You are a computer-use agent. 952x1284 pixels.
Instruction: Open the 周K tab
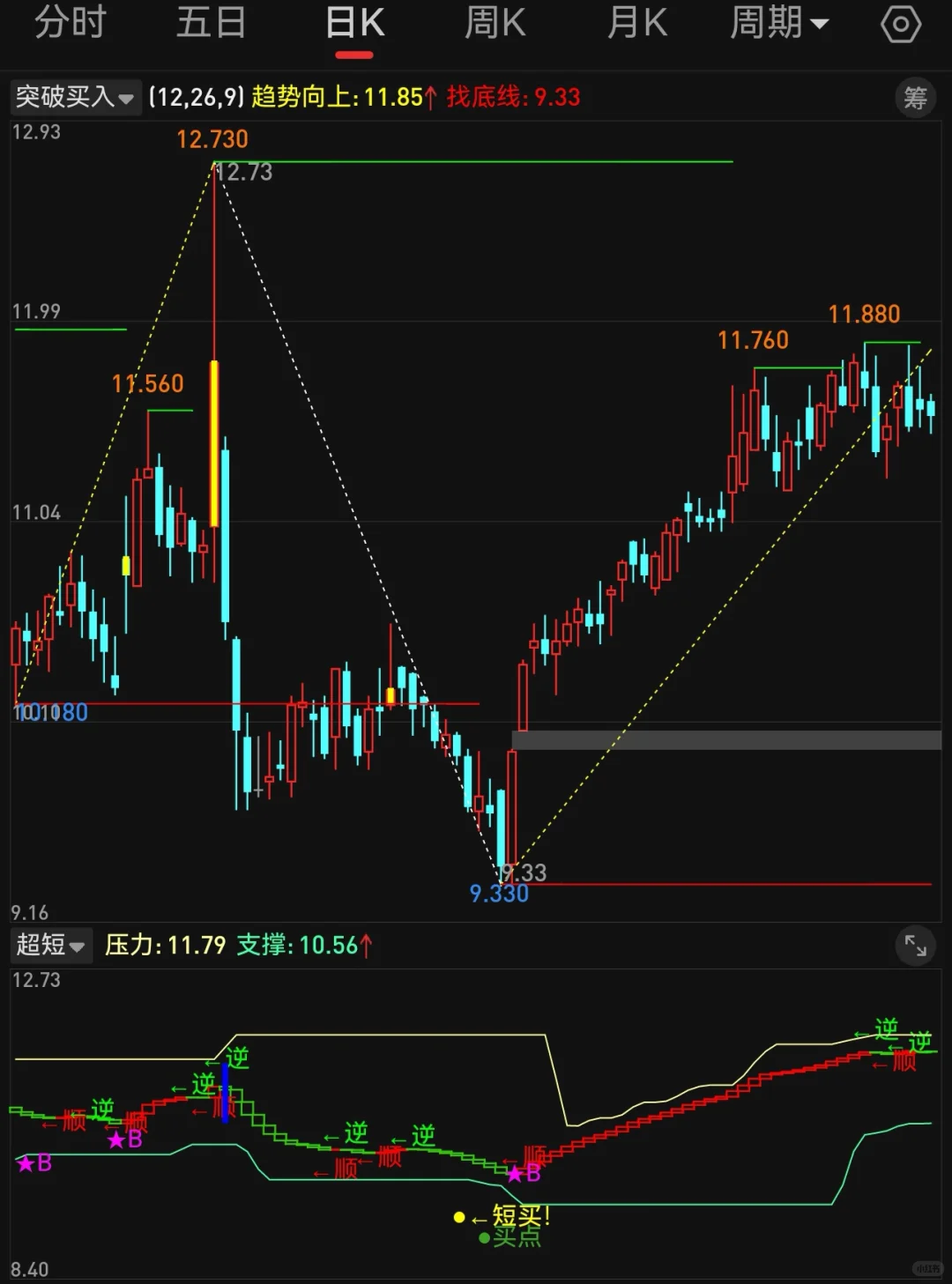click(x=495, y=23)
